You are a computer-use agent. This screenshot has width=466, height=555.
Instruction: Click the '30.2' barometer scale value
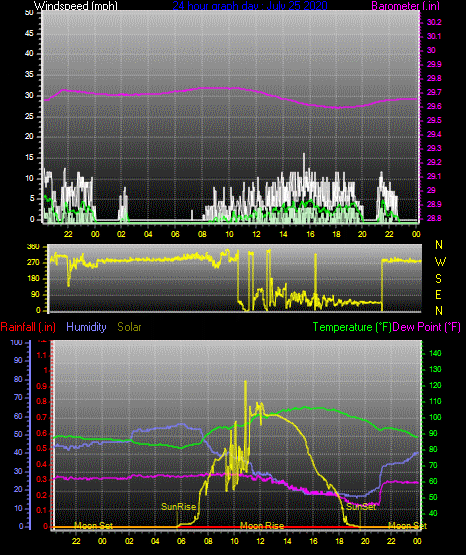point(434,22)
